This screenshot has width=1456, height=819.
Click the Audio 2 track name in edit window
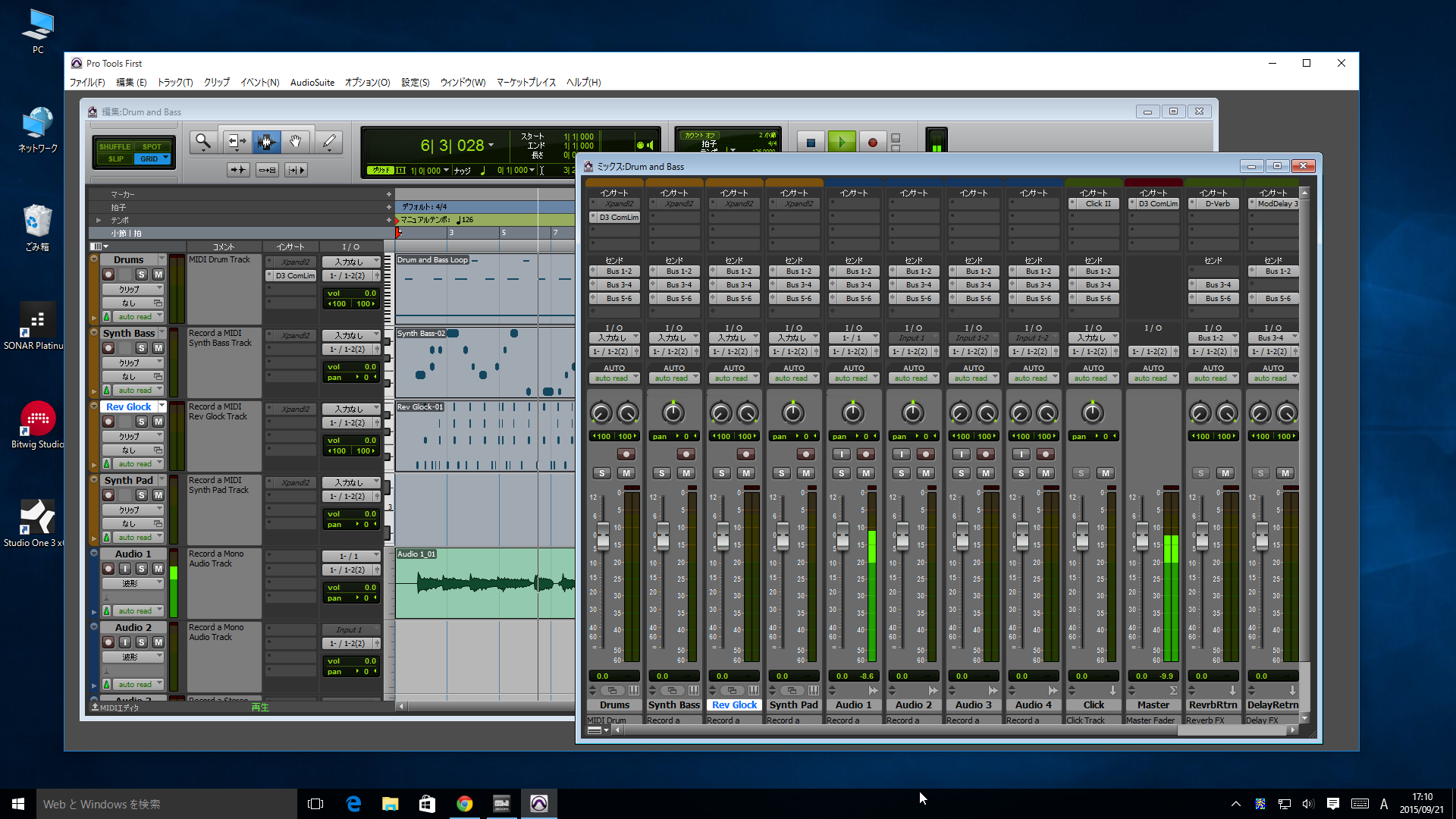click(133, 628)
